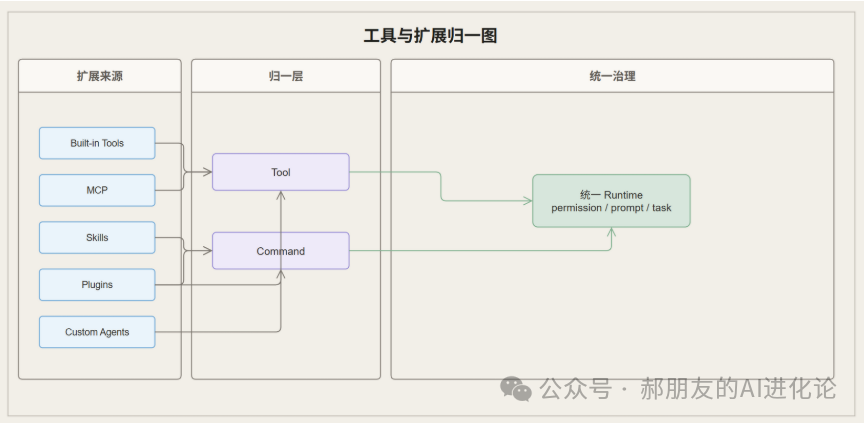
Task: Click the diagram title 工具与扩展归一图
Action: point(431,36)
